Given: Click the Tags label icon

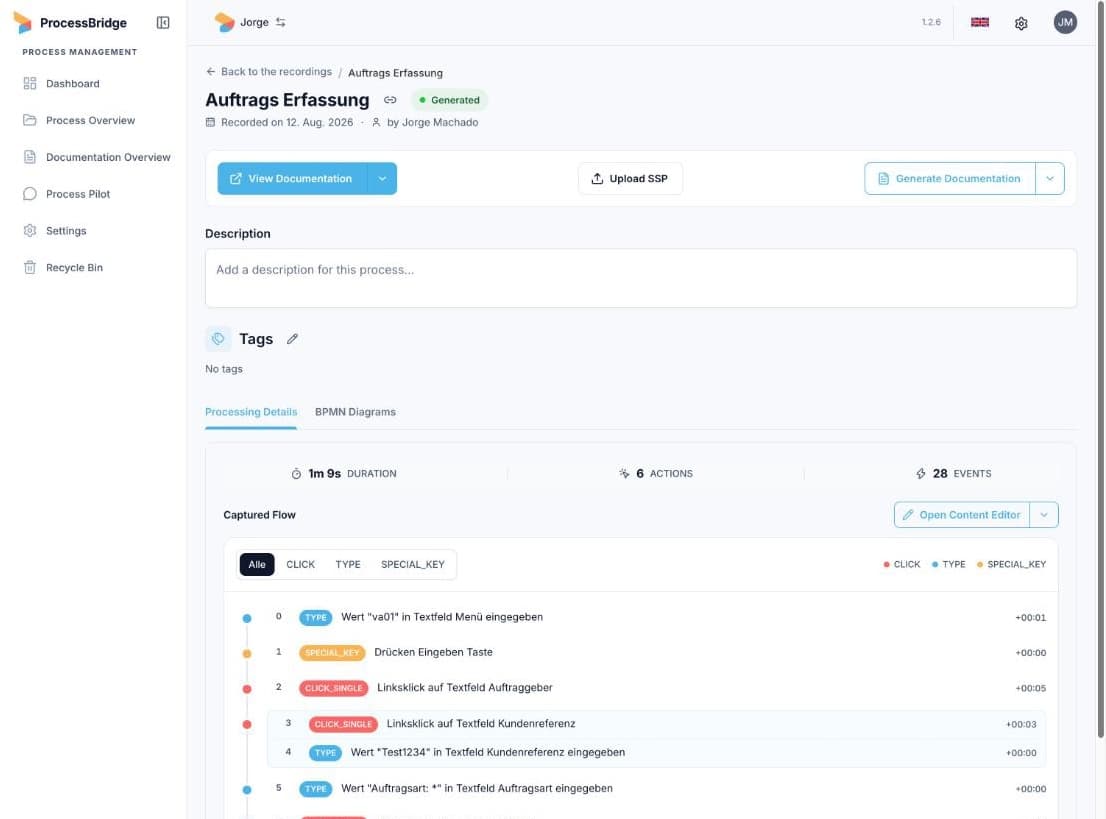Looking at the screenshot, I should point(218,339).
